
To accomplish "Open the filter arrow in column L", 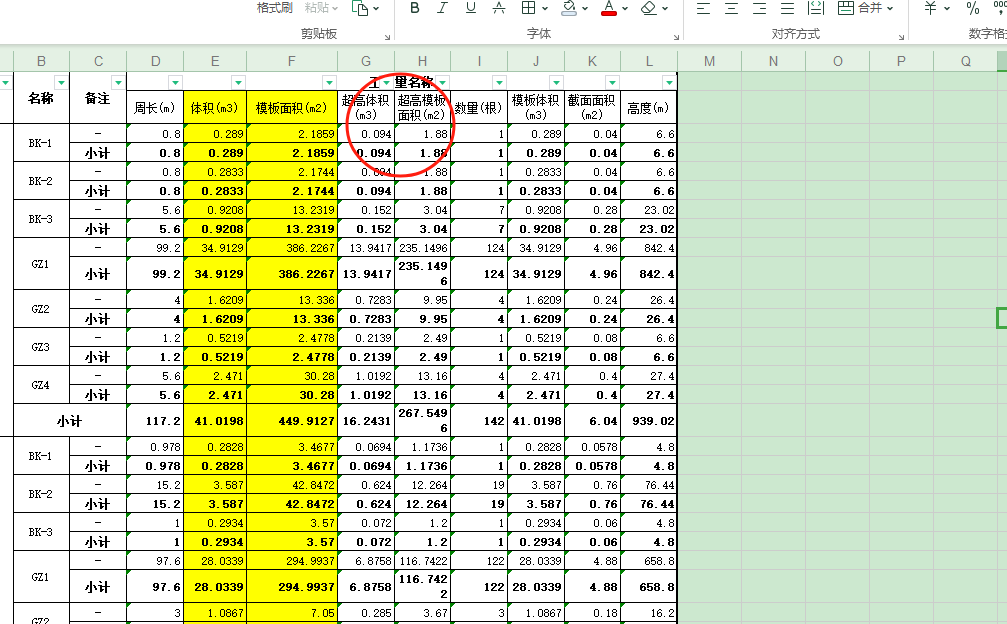I will point(669,82).
